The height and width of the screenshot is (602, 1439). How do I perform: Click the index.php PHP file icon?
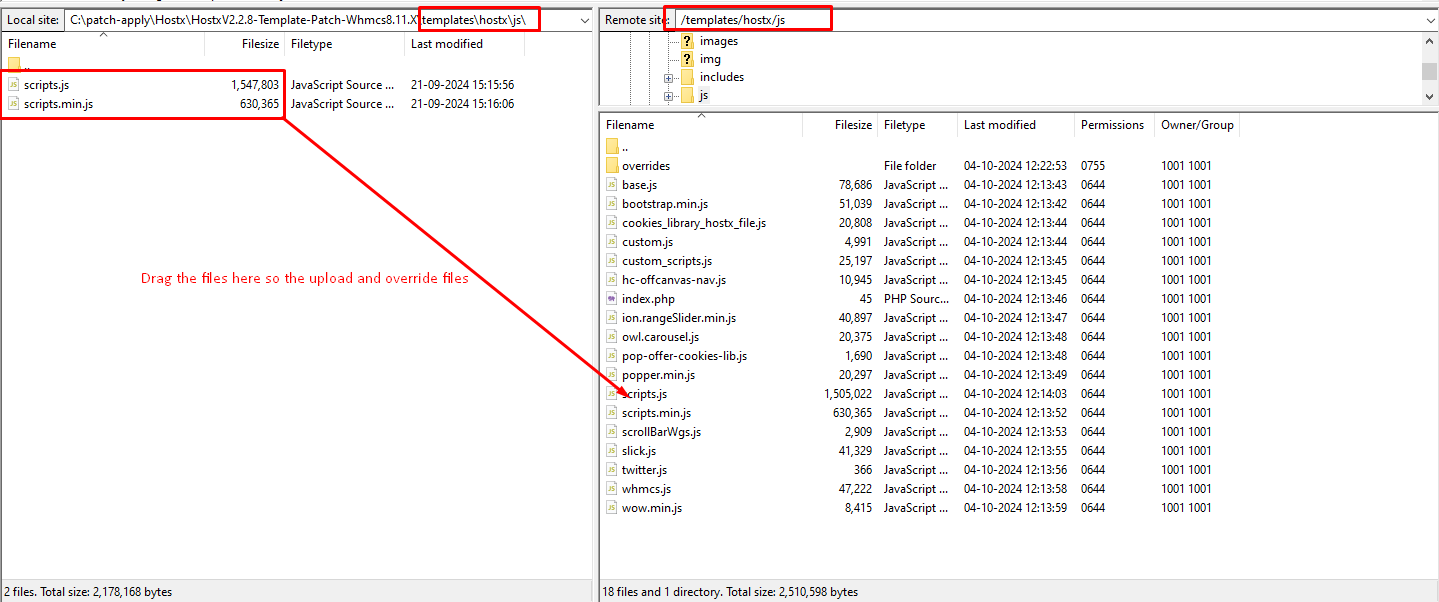pos(613,299)
